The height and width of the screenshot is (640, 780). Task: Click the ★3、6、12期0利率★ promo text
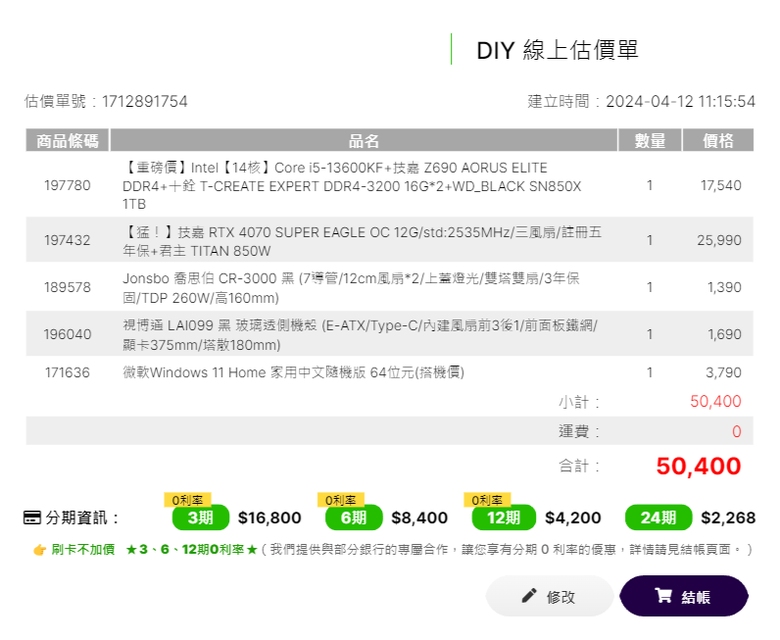pos(192,549)
